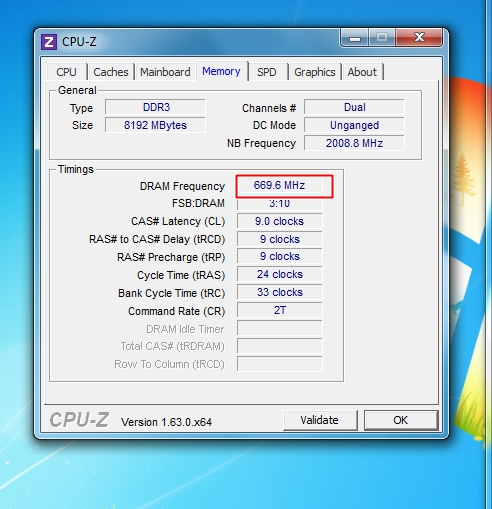This screenshot has width=492, height=509.
Task: Click the empty DRAM Idle Timer field
Action: pyautogui.click(x=280, y=328)
